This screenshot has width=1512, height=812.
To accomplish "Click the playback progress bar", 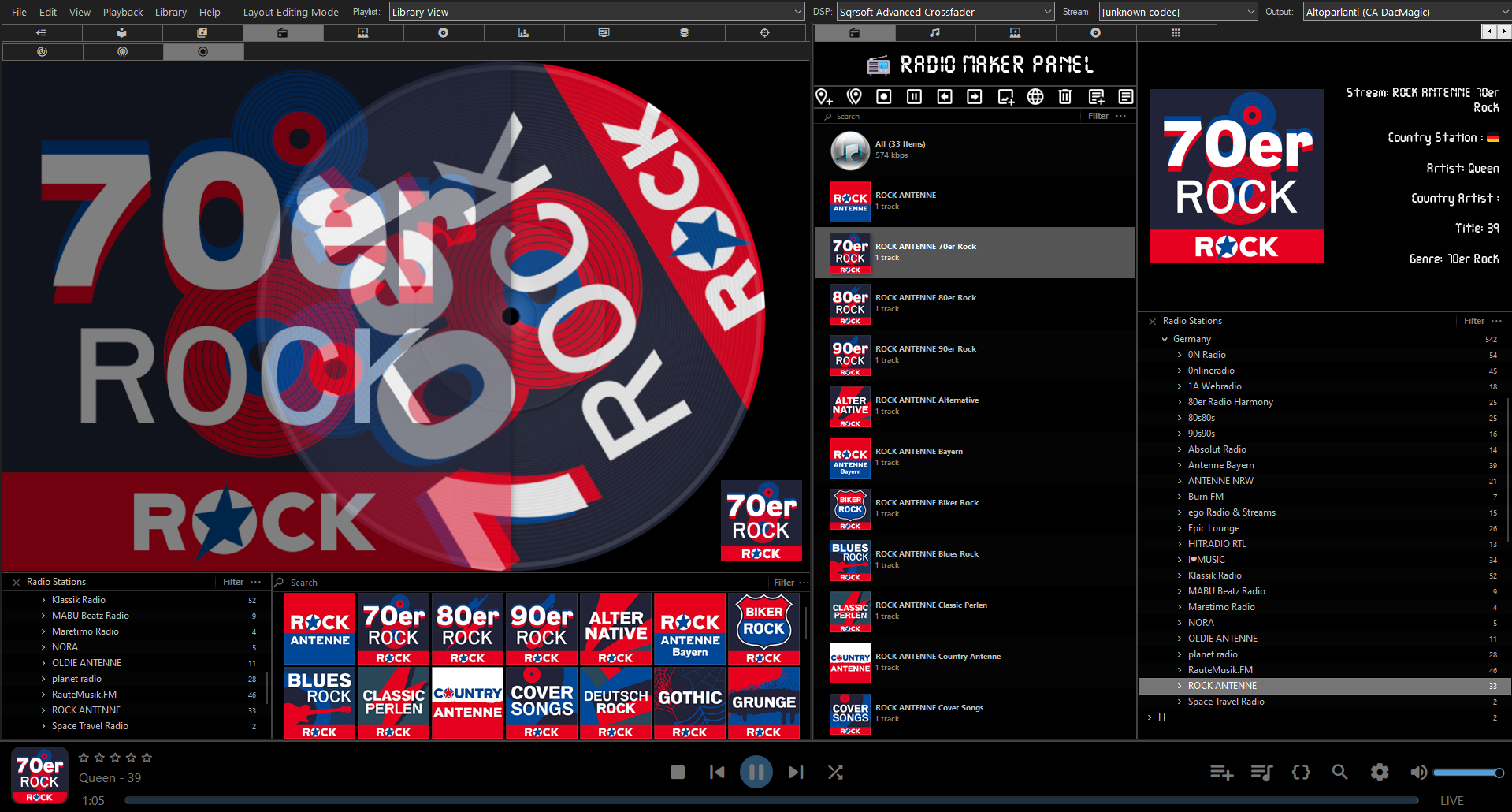I will (x=771, y=800).
